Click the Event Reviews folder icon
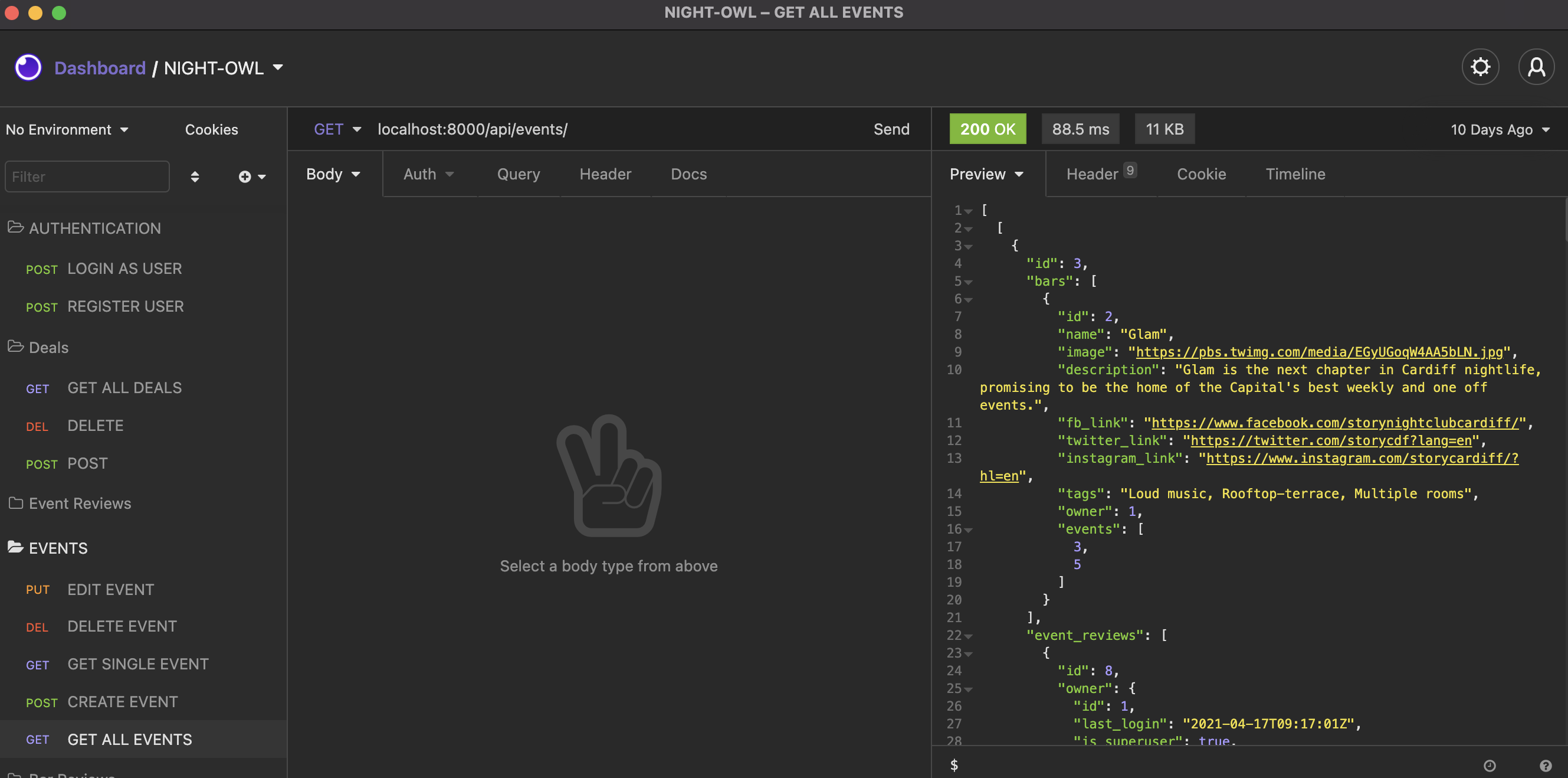Image resolution: width=1568 pixels, height=778 pixels. (x=16, y=502)
